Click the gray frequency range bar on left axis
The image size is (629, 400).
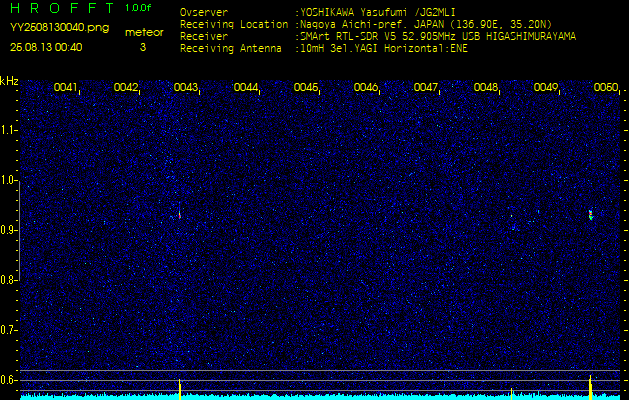pos(19,230)
